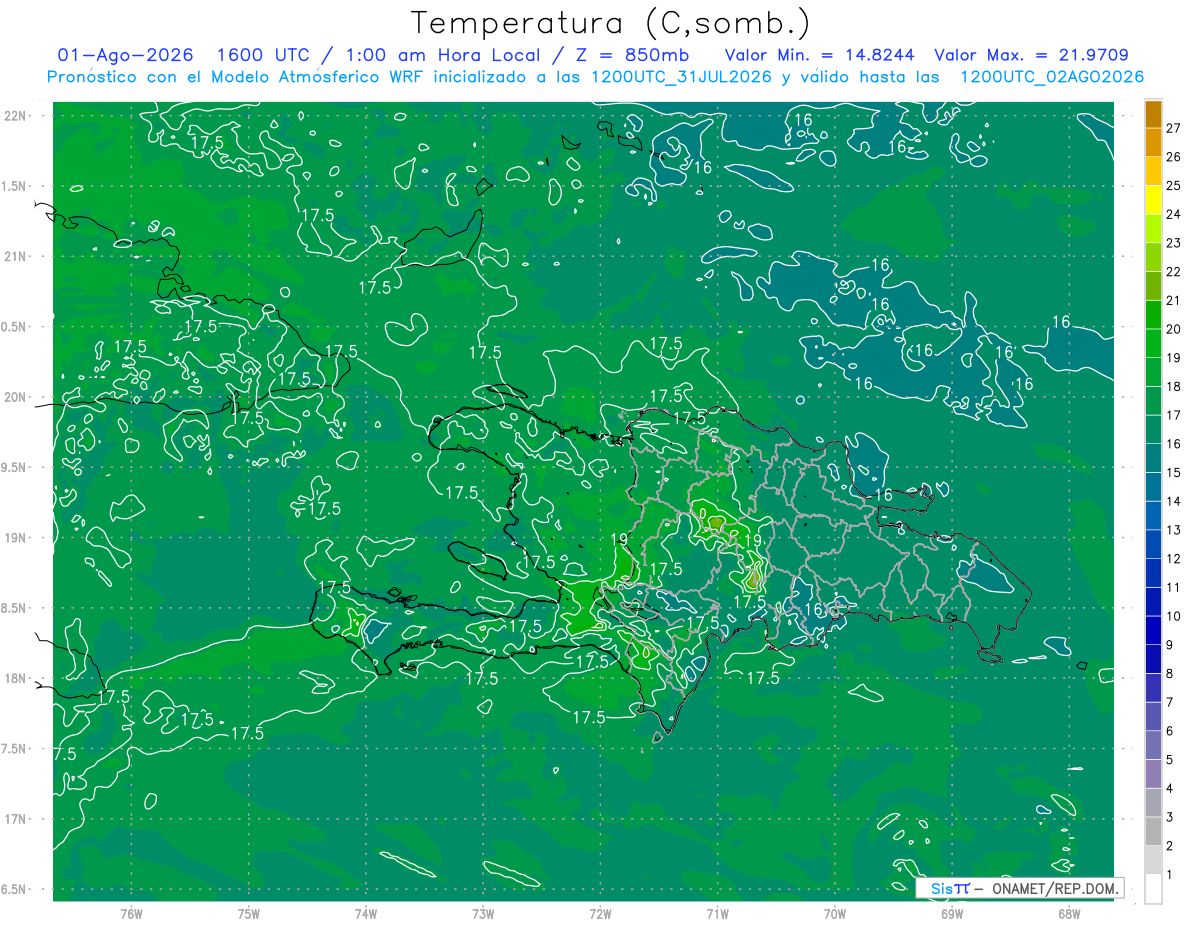The height and width of the screenshot is (927, 1200).
Task: Click the "20N" latitude axis label
Action: 16,397
